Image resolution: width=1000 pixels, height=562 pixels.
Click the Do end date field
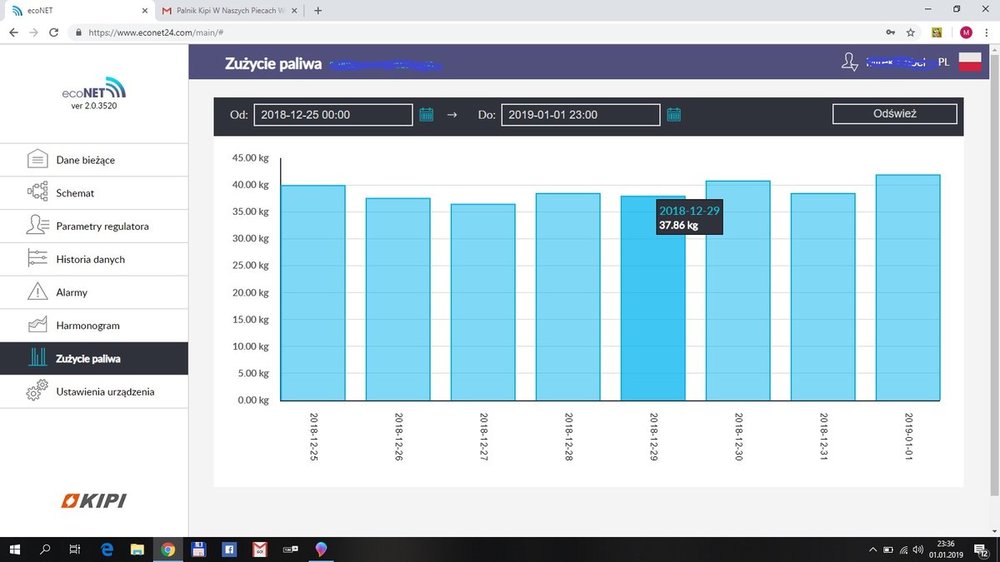[x=579, y=115]
